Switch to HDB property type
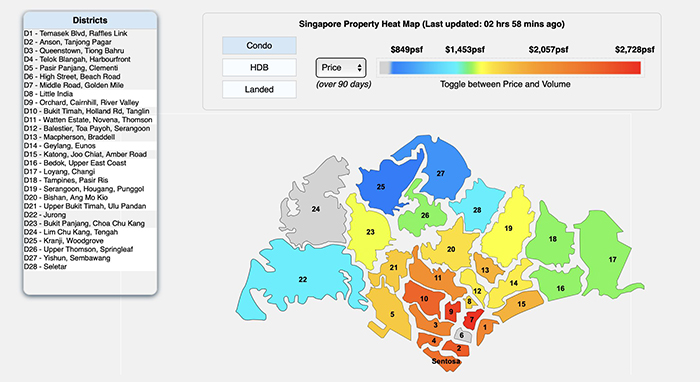The height and width of the screenshot is (382, 700). (259, 67)
